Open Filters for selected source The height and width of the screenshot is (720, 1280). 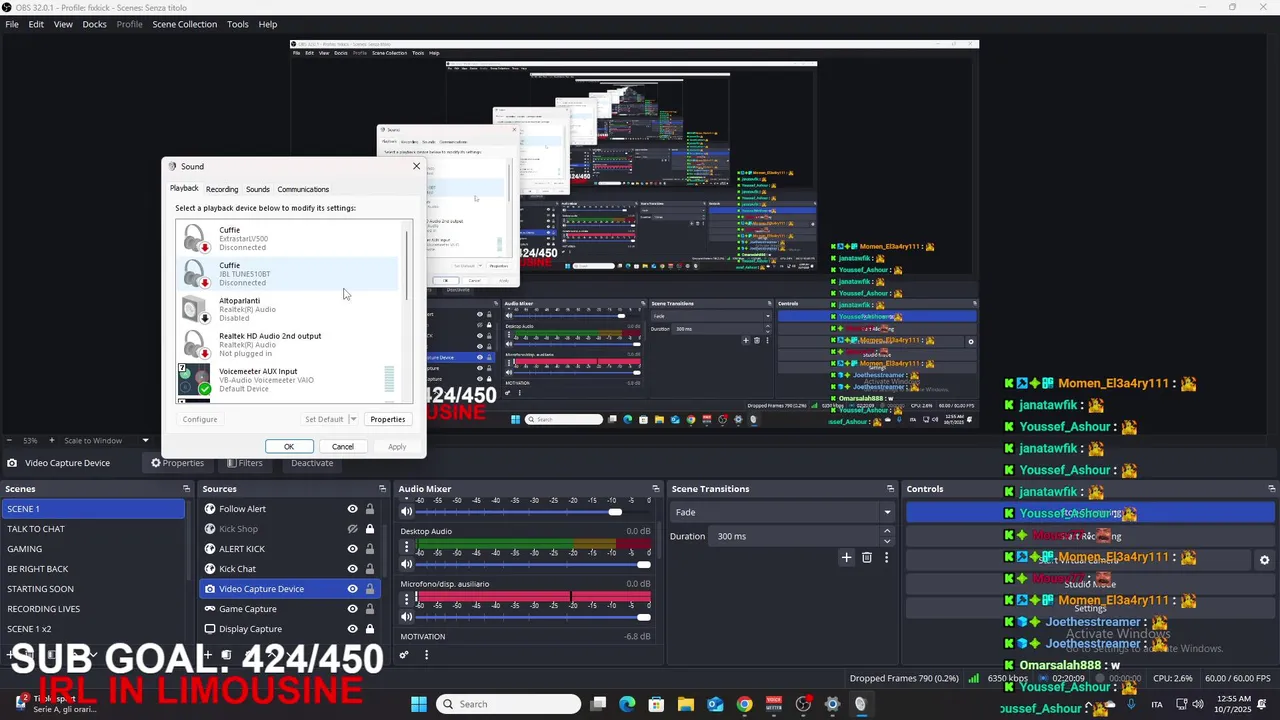tap(245, 463)
